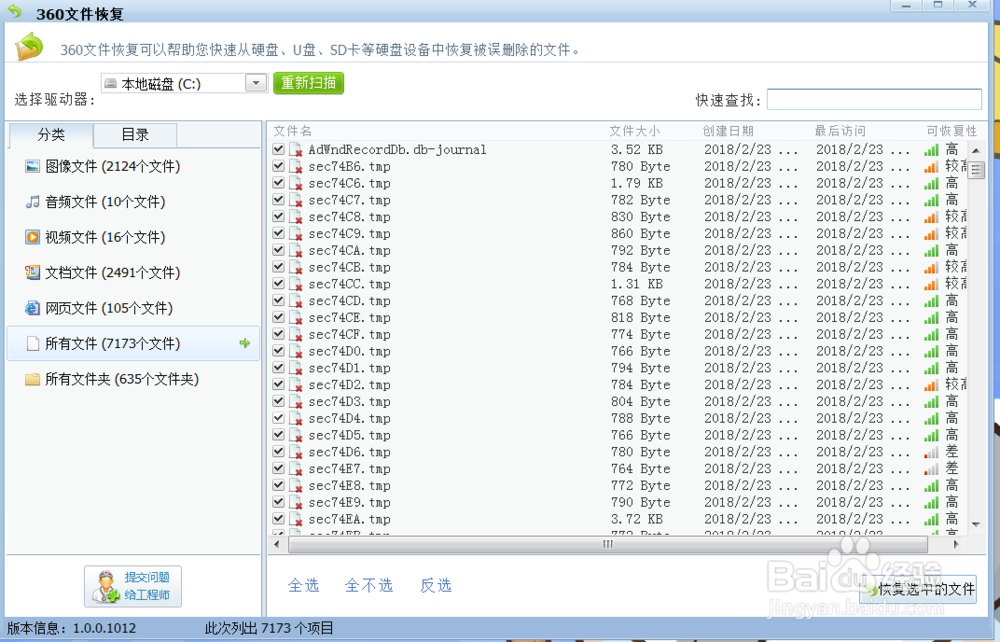
Task: Toggle checkbox for sec74D4.tmp
Action: [x=279, y=418]
